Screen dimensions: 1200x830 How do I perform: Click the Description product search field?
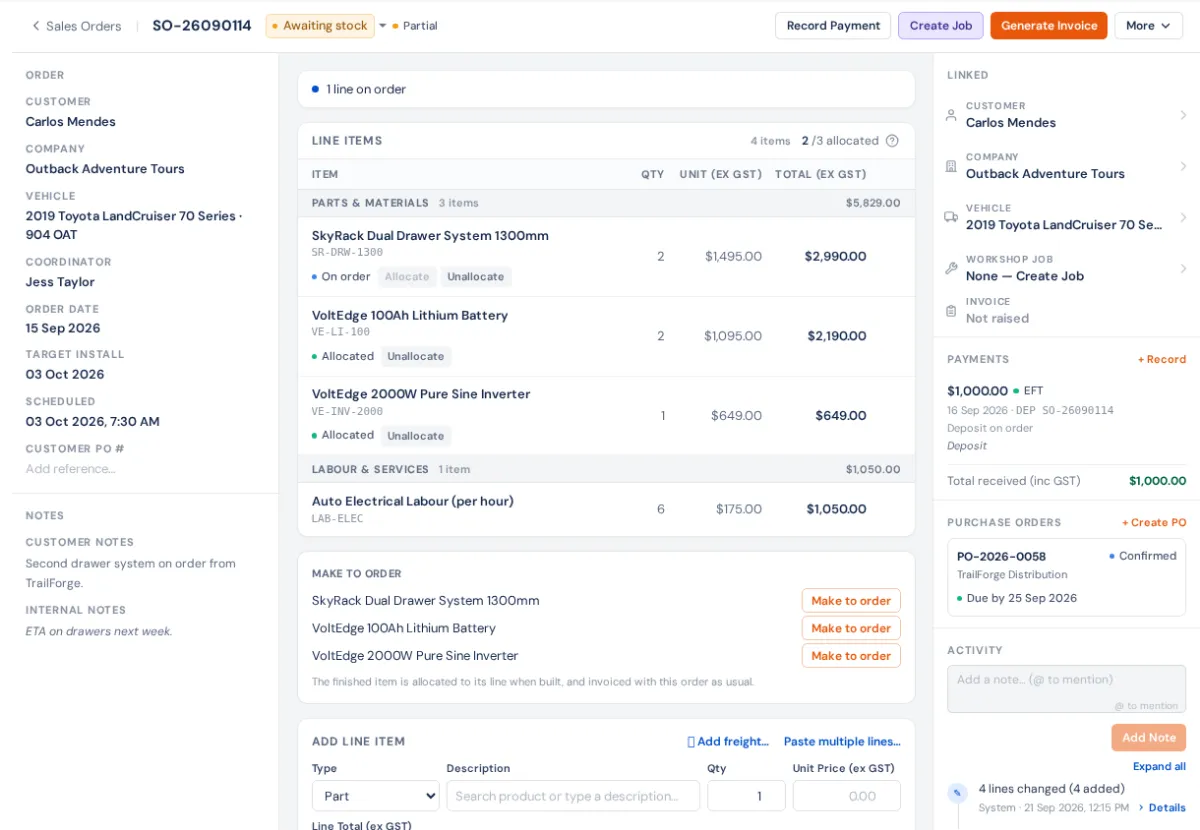pyautogui.click(x=573, y=796)
